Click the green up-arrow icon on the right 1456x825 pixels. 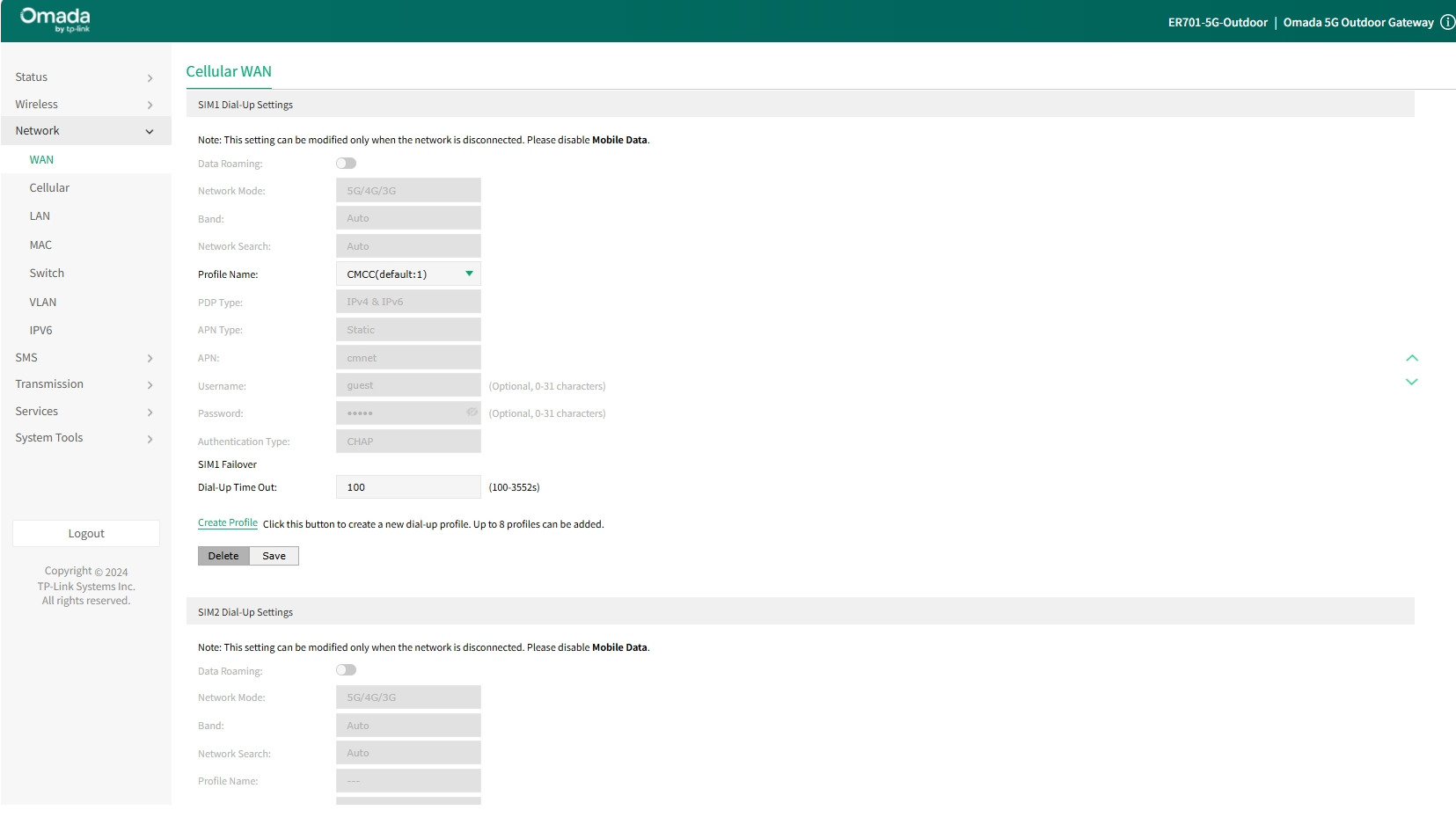pyautogui.click(x=1412, y=358)
